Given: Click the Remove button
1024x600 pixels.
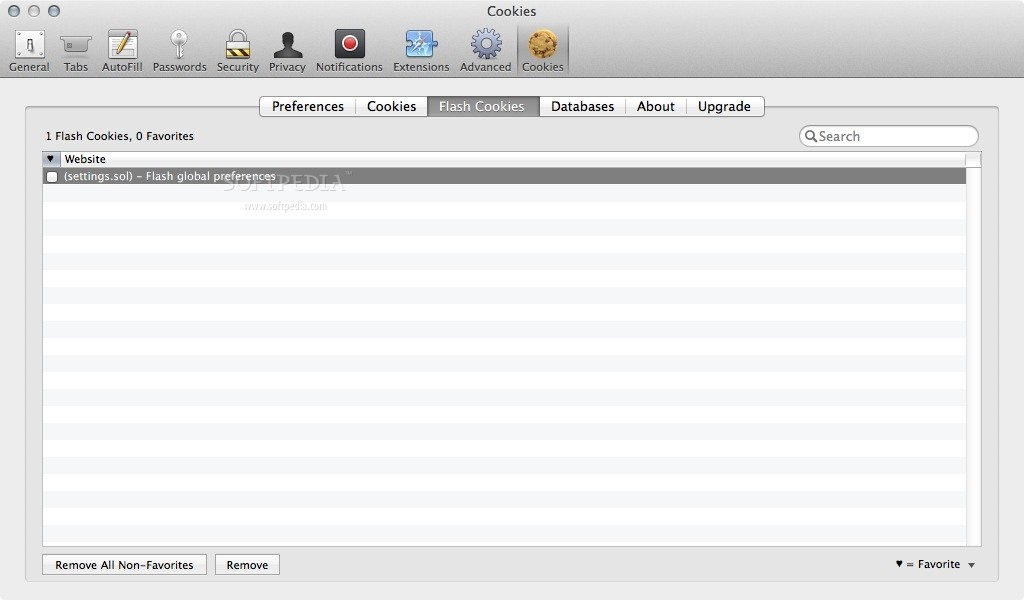Looking at the screenshot, I should coord(247,564).
